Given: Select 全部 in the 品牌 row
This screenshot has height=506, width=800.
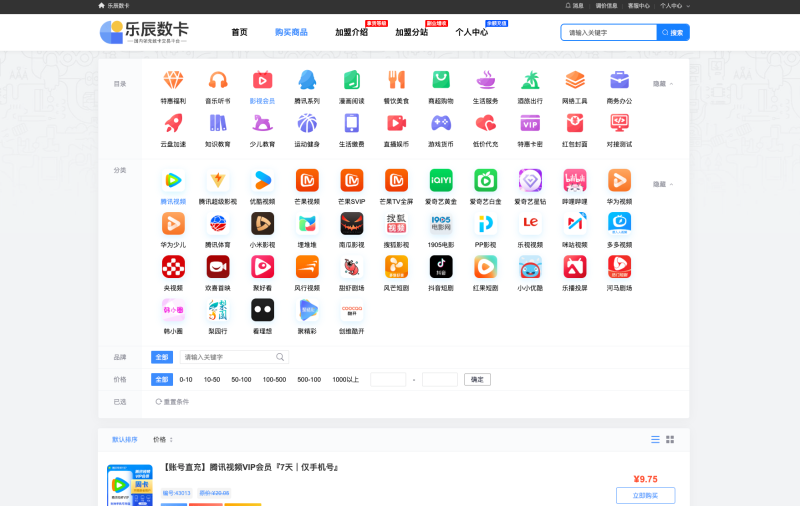Looking at the screenshot, I should pos(162,357).
